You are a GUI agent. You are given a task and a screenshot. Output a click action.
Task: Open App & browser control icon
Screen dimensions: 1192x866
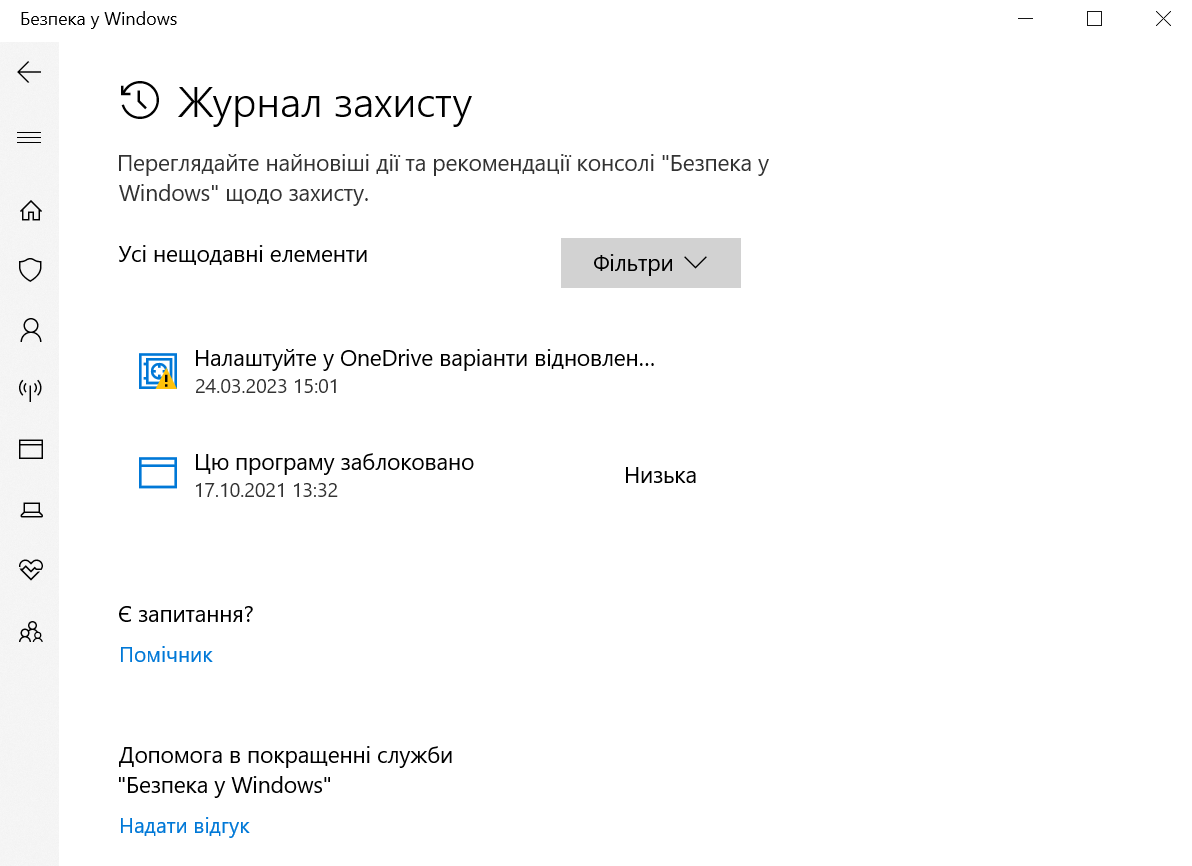click(31, 449)
